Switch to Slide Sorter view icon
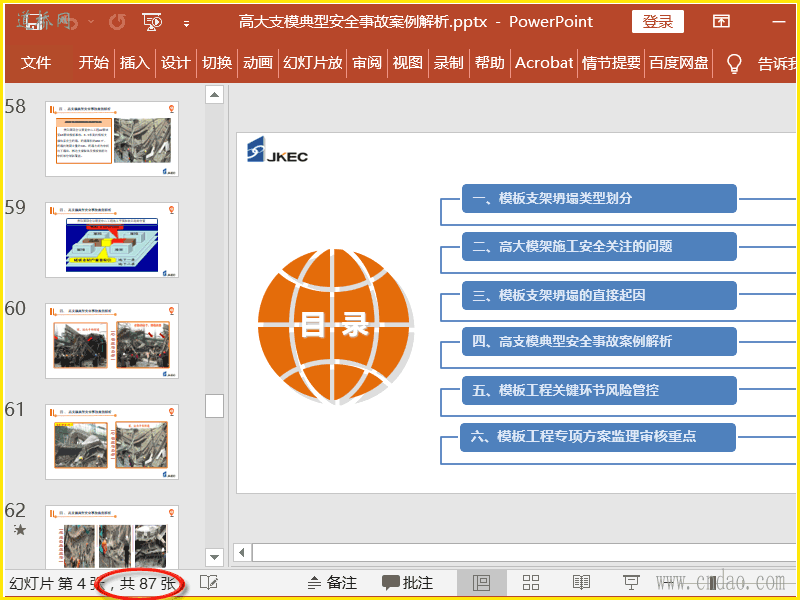 coord(531,583)
